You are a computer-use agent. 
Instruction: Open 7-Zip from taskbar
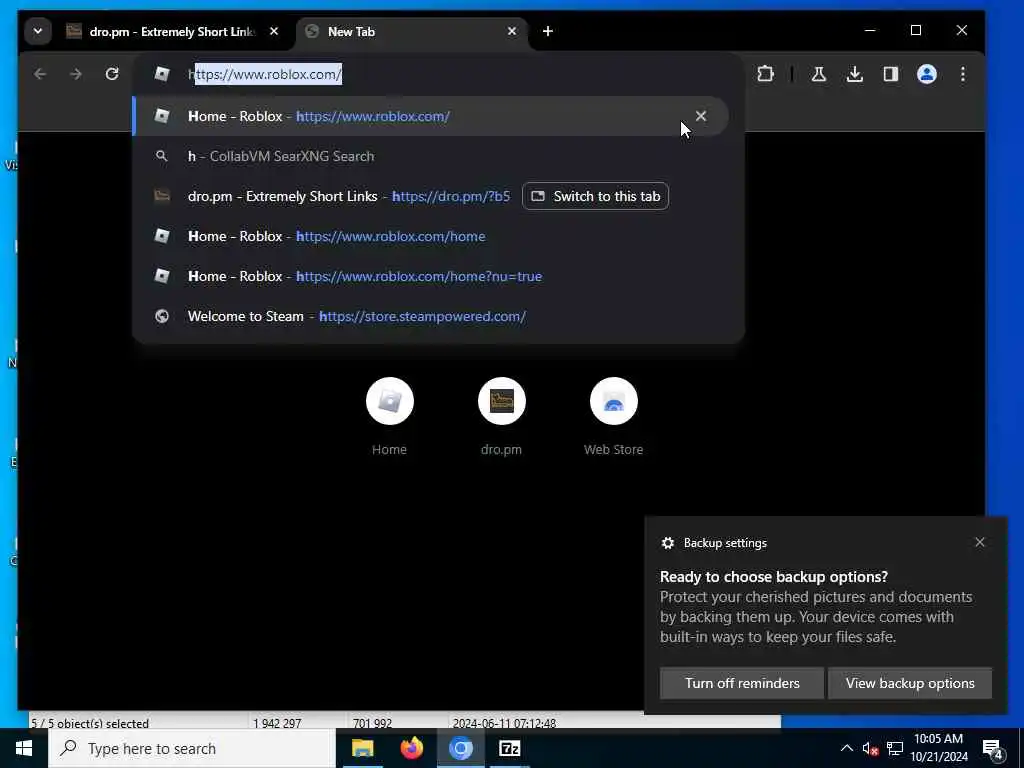point(509,748)
